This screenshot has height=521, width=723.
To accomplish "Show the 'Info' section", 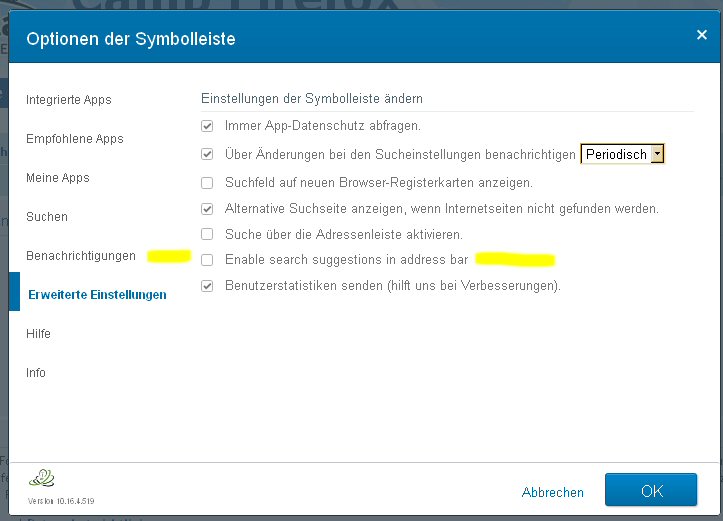I will pos(36,373).
